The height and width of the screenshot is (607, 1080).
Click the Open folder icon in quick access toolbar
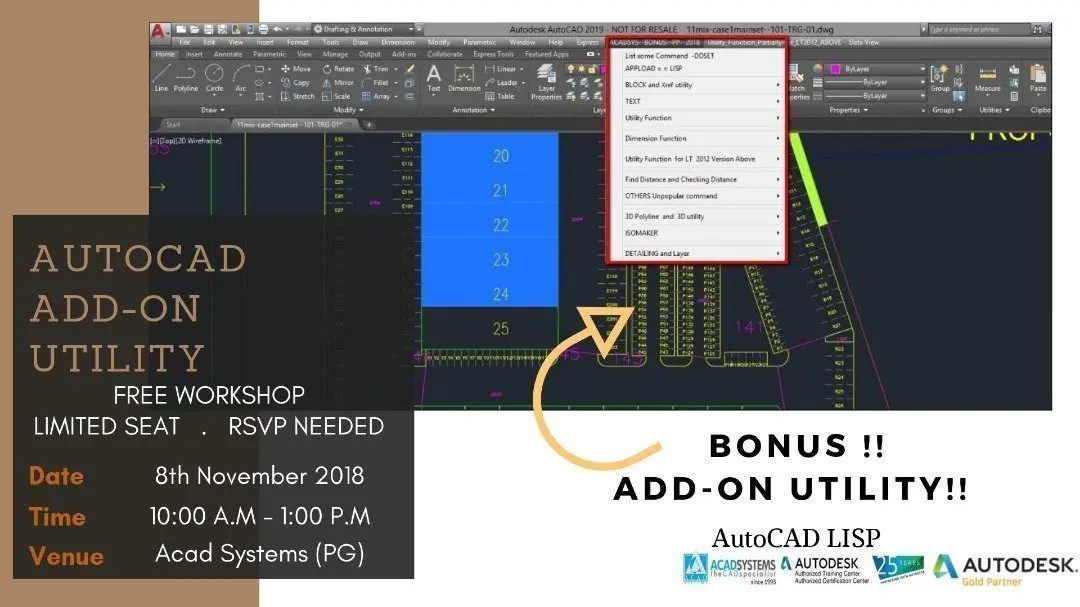[194, 30]
